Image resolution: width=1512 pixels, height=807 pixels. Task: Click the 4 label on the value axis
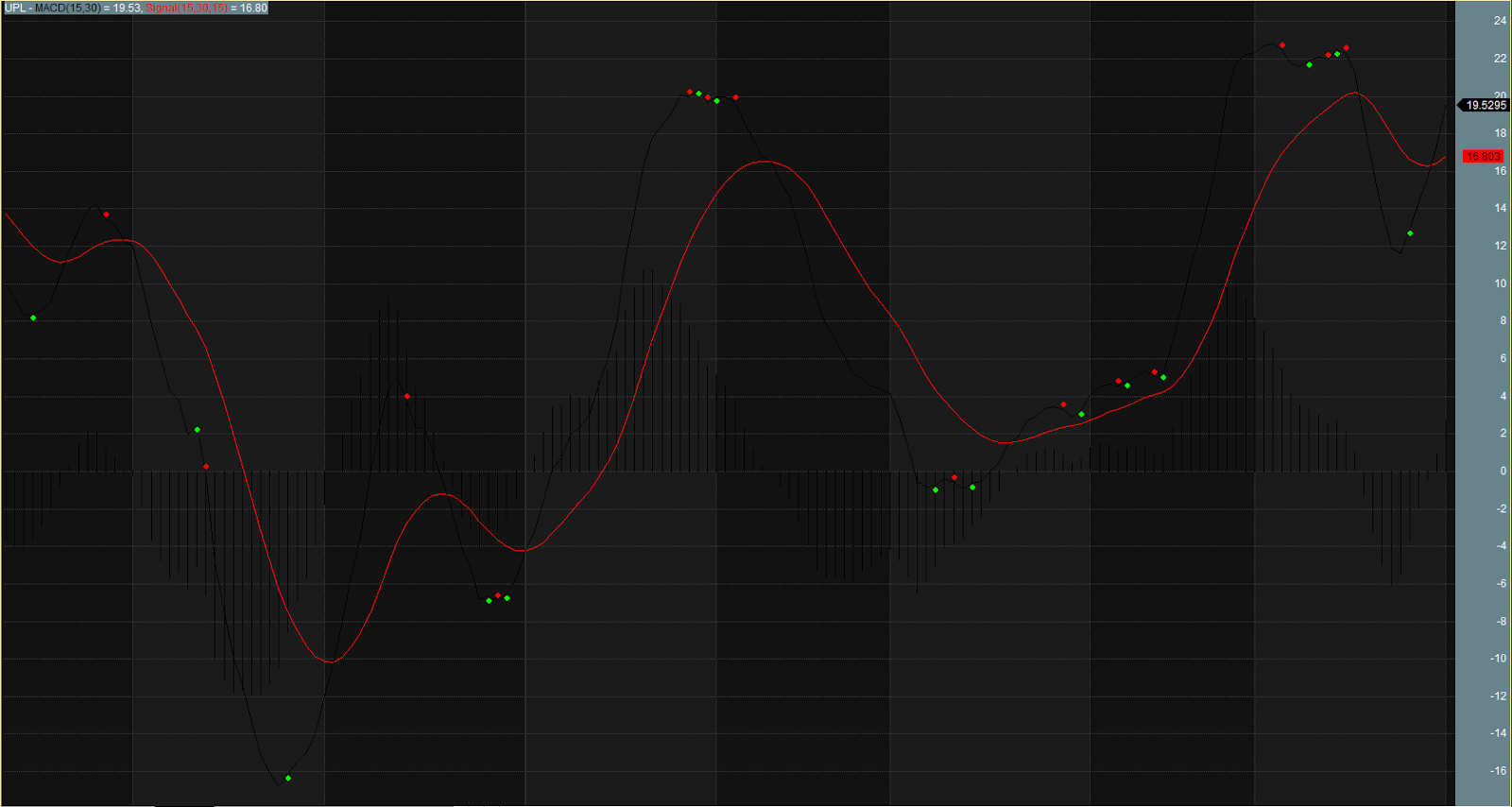tap(1503, 396)
